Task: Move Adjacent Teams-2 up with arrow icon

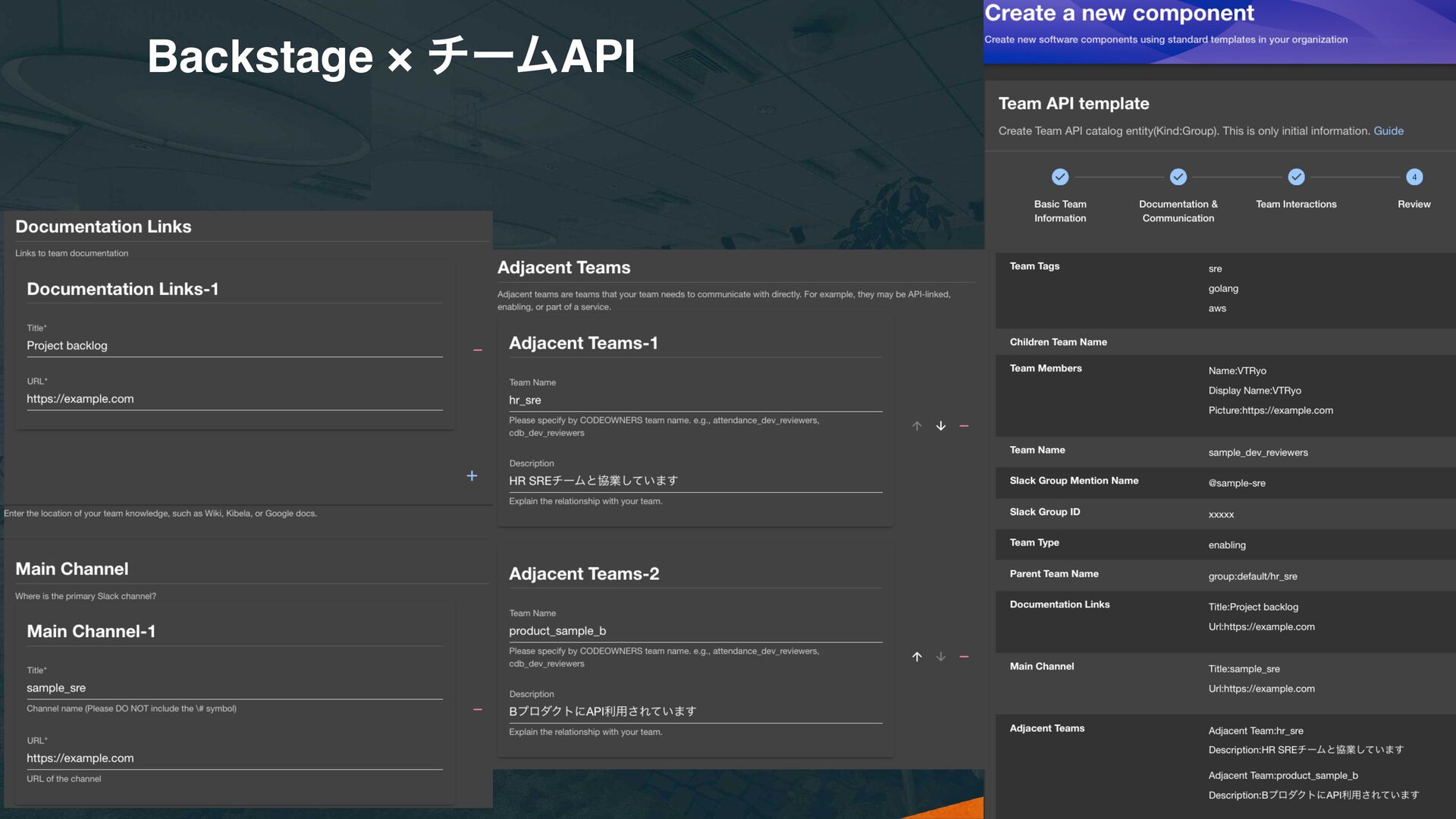Action: [x=917, y=657]
